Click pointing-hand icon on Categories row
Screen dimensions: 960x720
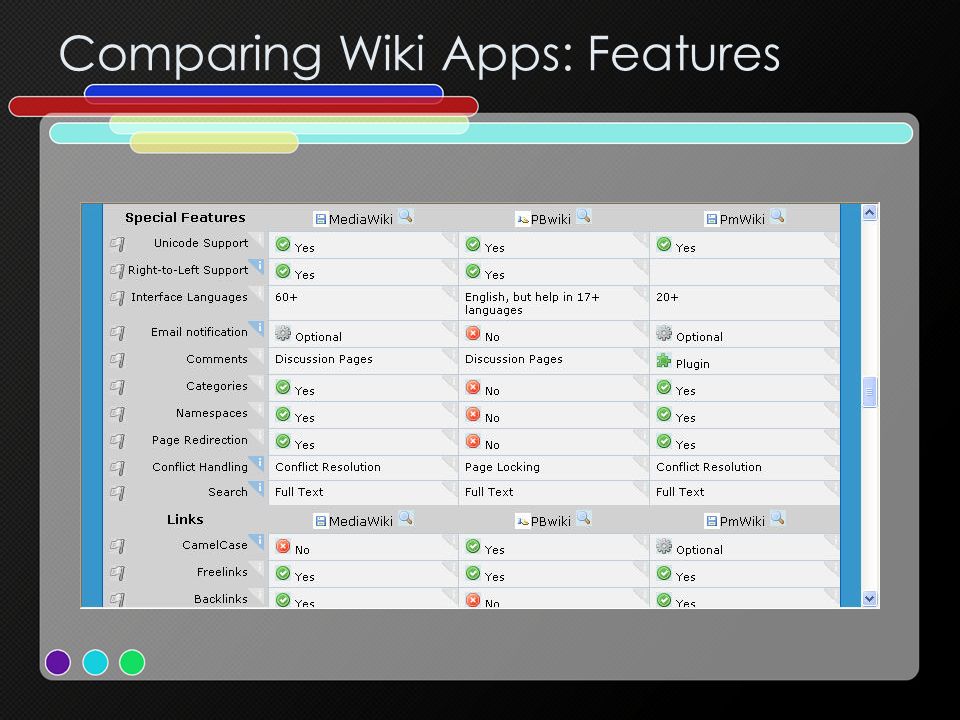[118, 387]
